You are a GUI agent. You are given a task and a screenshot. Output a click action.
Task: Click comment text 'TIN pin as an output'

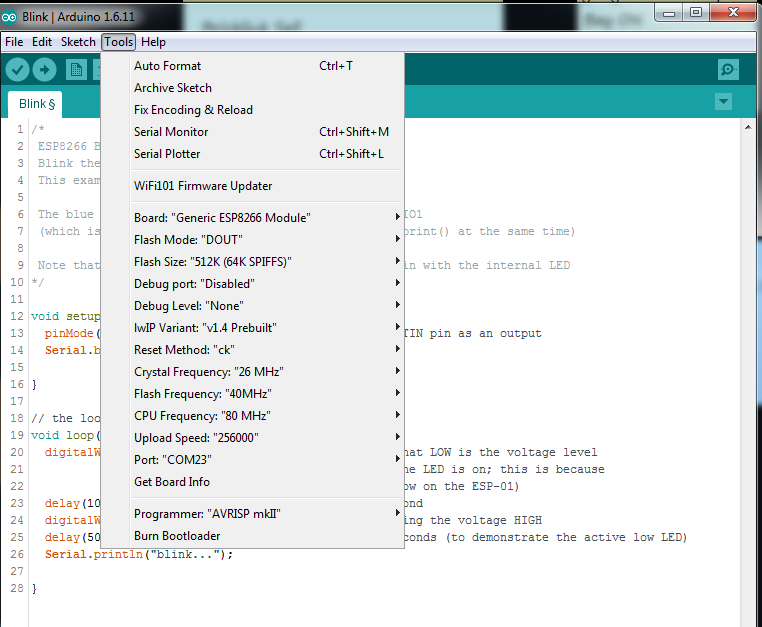[472, 333]
